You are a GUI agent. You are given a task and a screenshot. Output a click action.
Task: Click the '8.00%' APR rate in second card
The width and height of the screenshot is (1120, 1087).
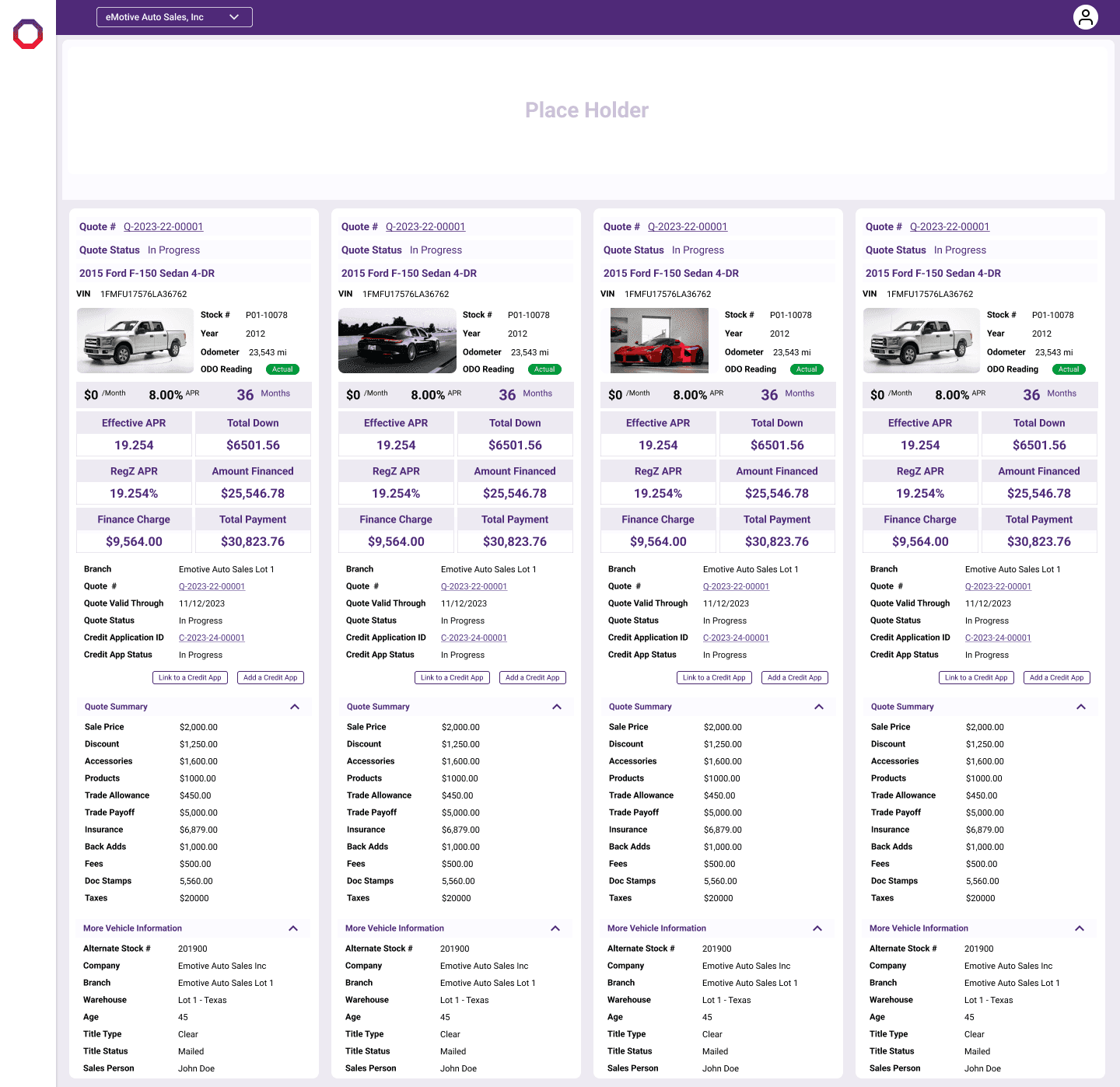(428, 395)
